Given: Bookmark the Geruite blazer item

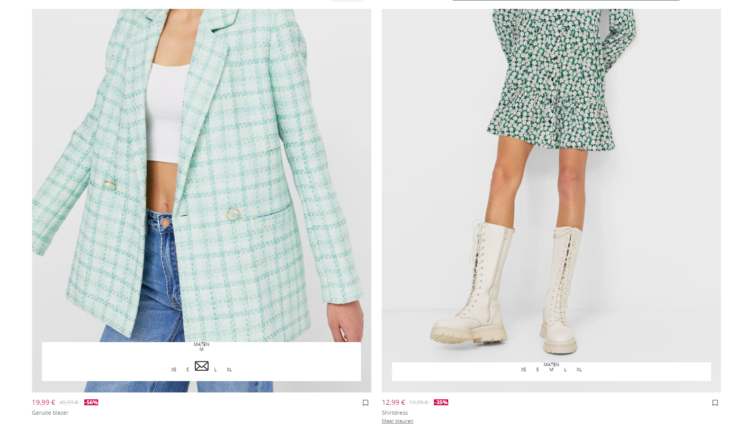Looking at the screenshot, I should (365, 403).
